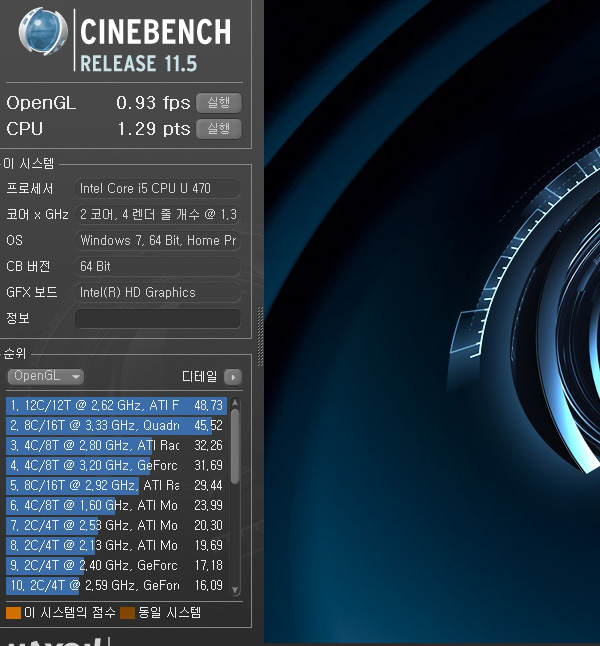
Task: Click the ranking list scroll up arrow
Action: pos(235,403)
